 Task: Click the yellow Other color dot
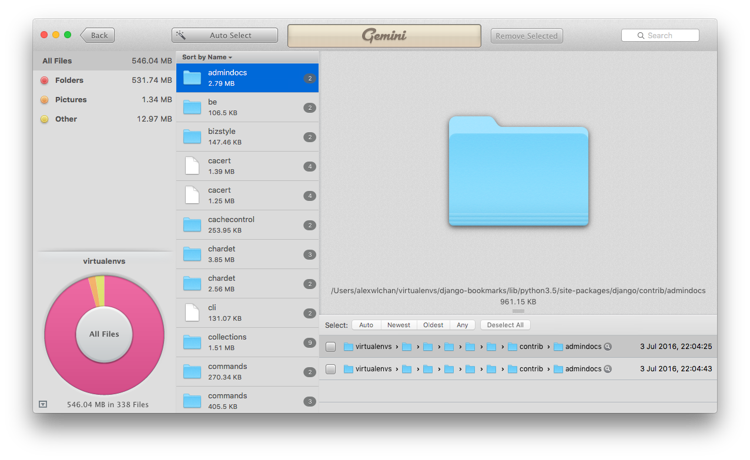coord(44,119)
